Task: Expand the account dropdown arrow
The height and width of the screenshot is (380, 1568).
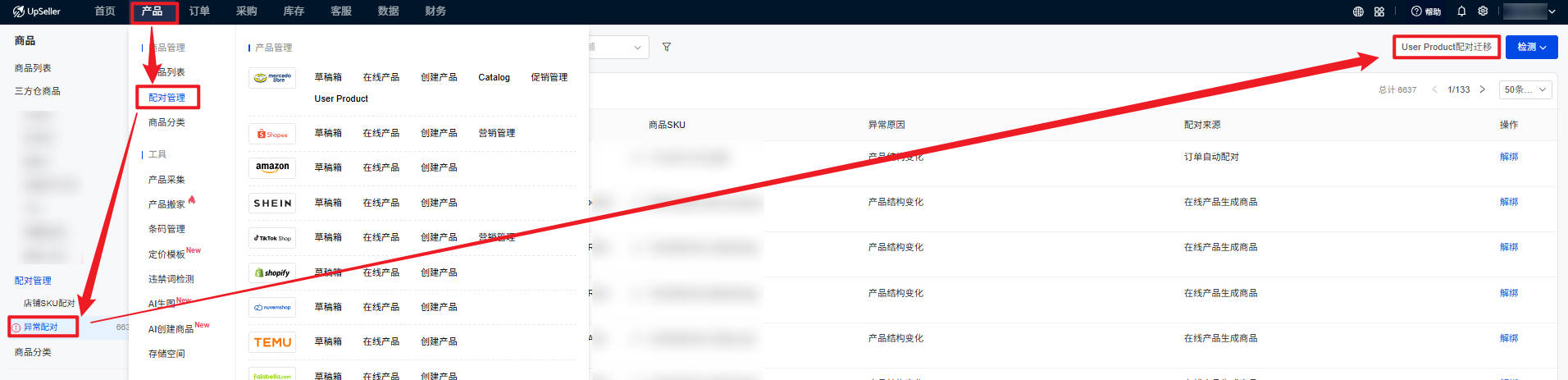Action: click(1552, 11)
